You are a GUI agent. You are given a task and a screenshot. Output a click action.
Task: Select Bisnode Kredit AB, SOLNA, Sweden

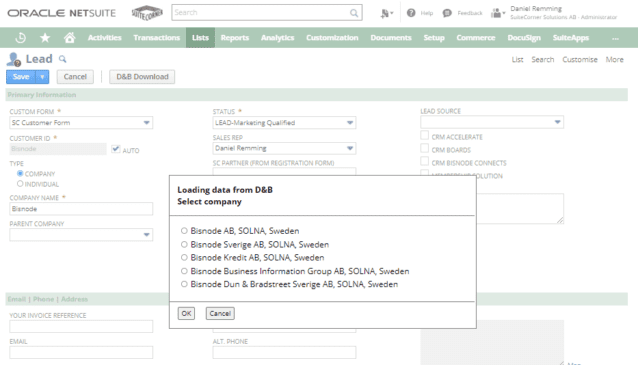click(x=184, y=258)
